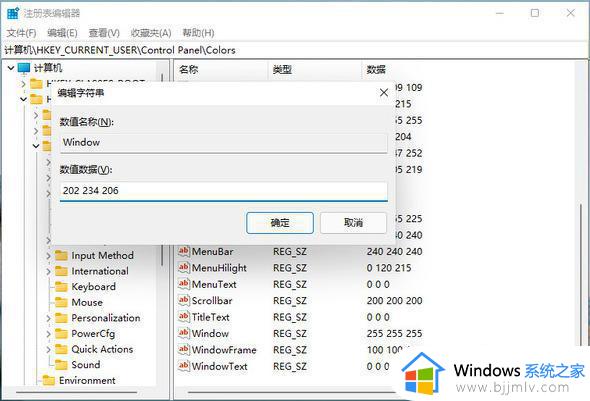Click the Input Method folder icon
590x401 pixels.
tap(61, 256)
